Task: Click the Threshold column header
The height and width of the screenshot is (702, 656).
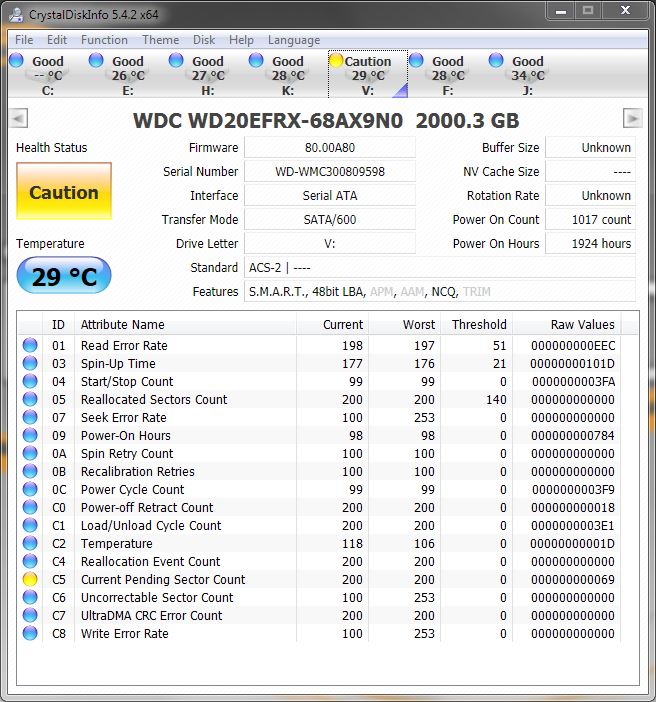Action: (477, 324)
